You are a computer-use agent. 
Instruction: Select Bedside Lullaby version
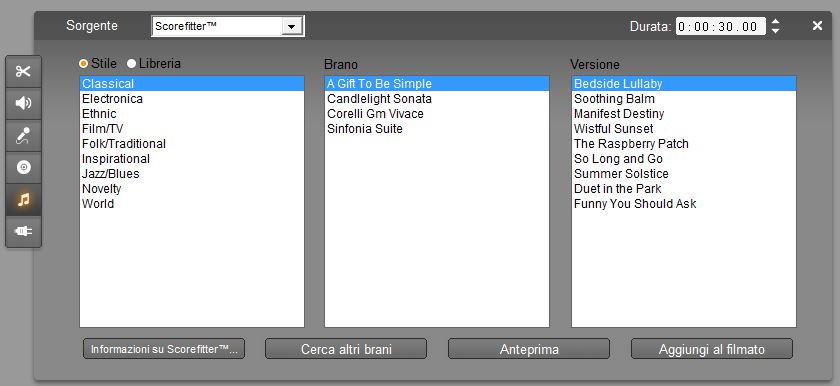(684, 84)
